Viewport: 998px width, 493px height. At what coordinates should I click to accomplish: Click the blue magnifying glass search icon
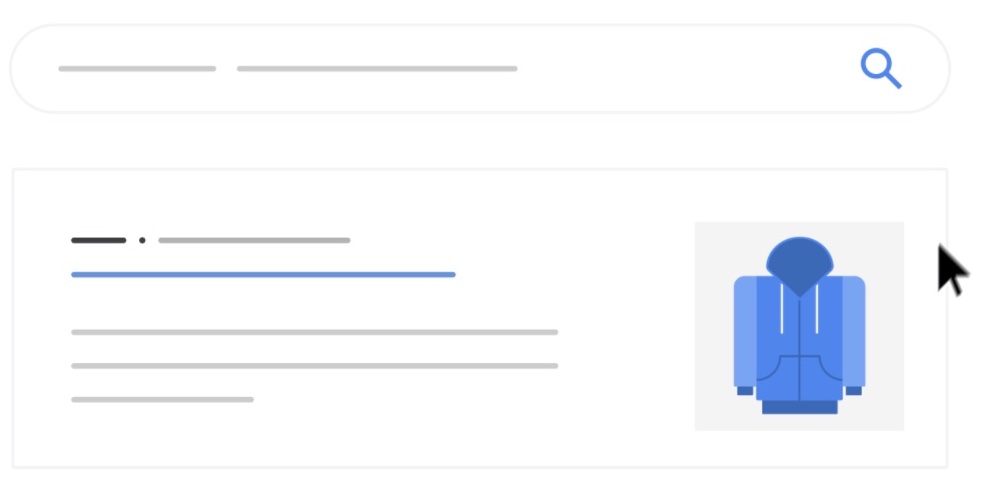tap(880, 69)
